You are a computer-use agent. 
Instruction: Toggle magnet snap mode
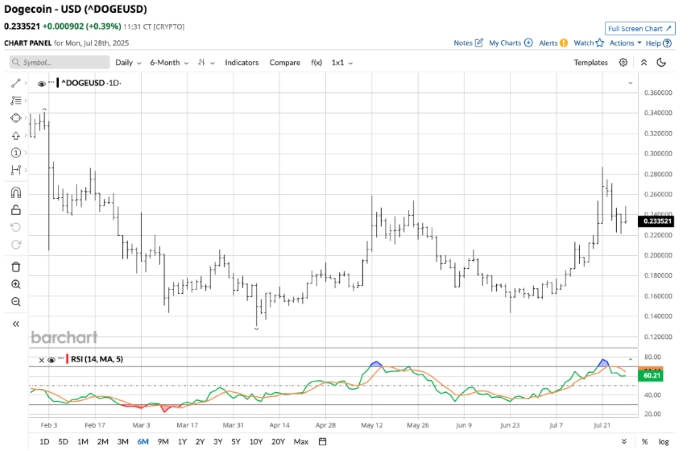[x=16, y=192]
